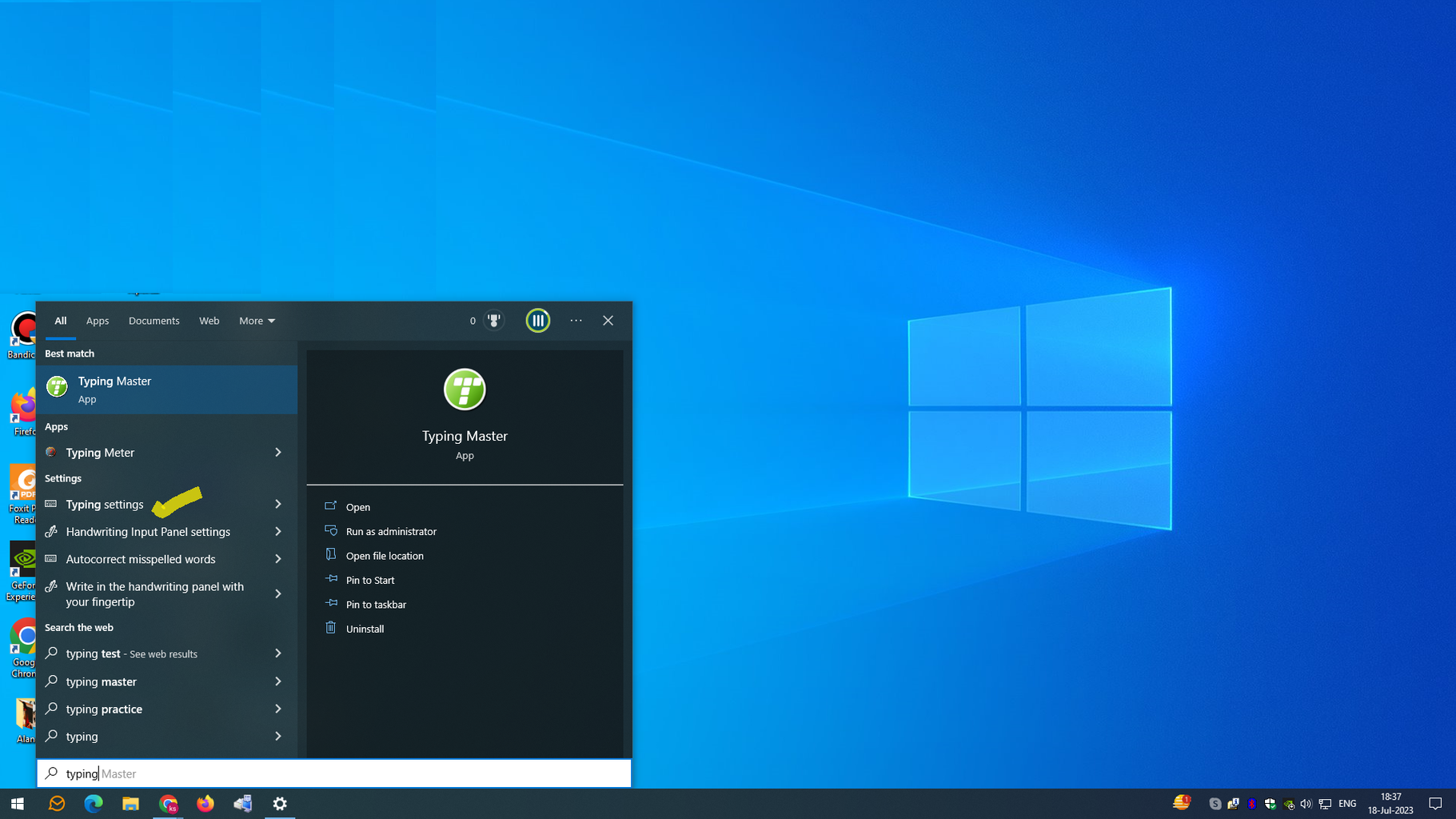This screenshot has height=819, width=1456.
Task: Open the clock and calendar flyout
Action: 1390,804
